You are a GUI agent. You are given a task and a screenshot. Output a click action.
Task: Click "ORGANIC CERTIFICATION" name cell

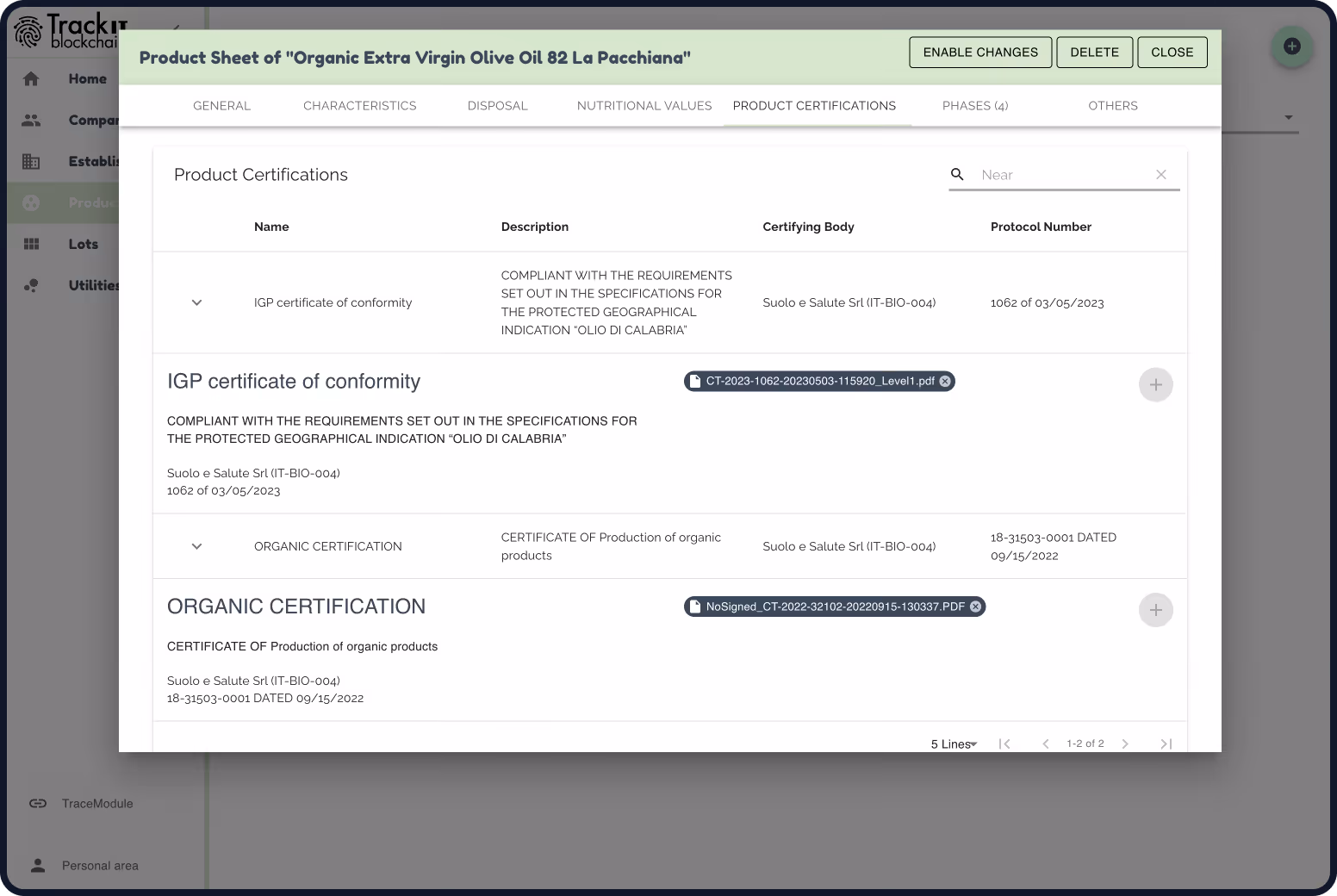(327, 546)
